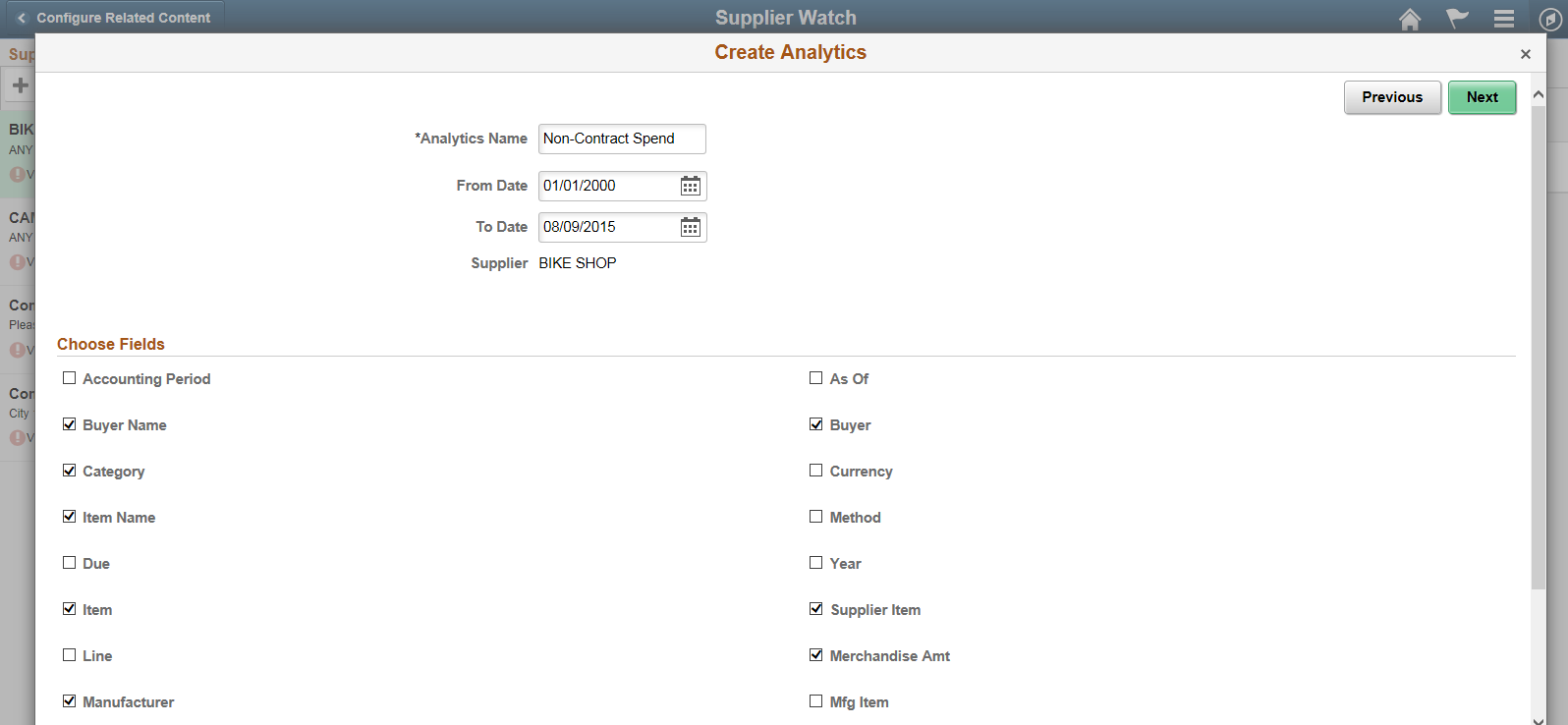Click the dialog vertical scrollbar thumb
Viewport: 1568px width, 725px height.
pyautogui.click(x=1539, y=346)
